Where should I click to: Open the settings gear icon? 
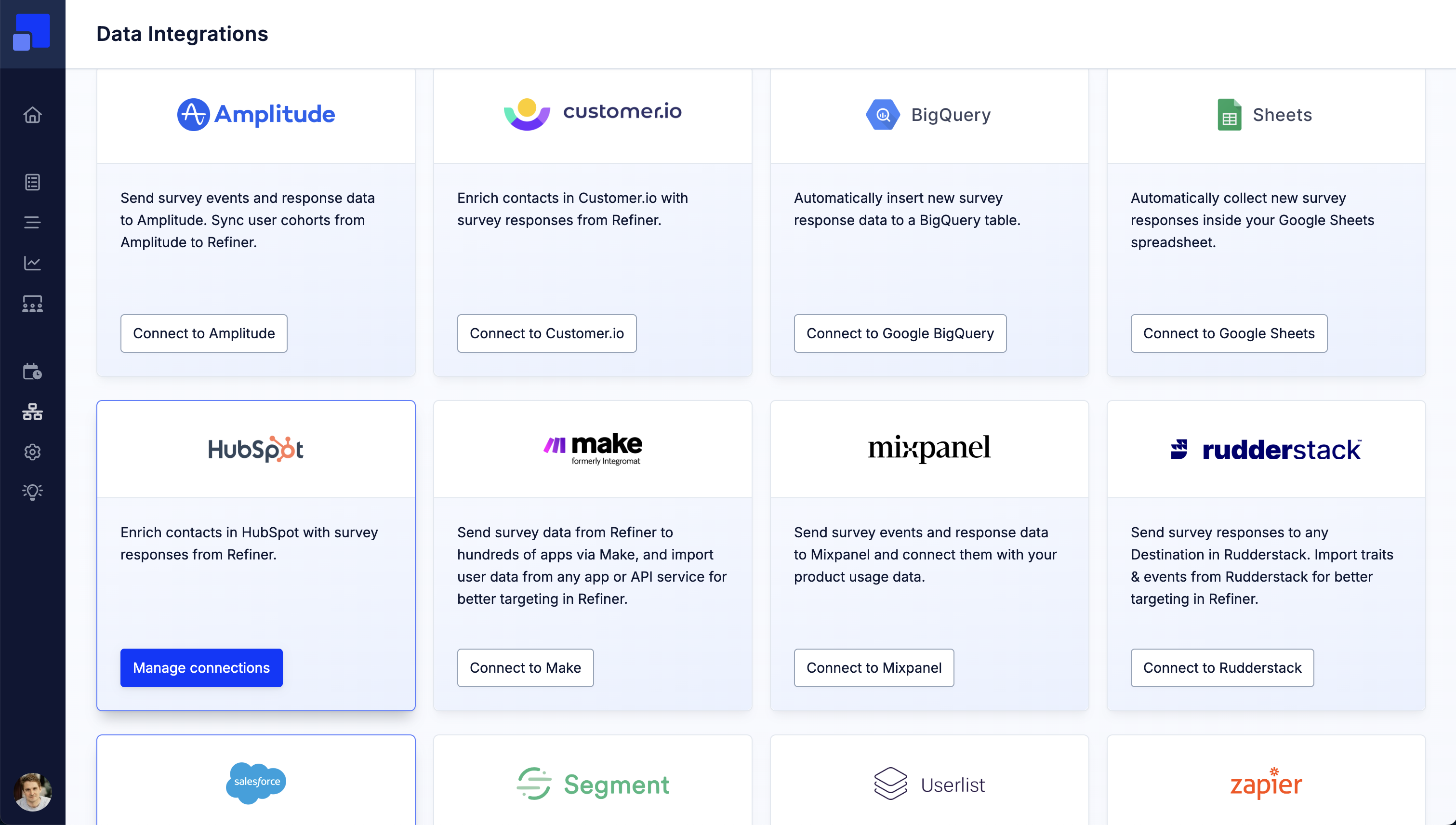pyautogui.click(x=32, y=452)
